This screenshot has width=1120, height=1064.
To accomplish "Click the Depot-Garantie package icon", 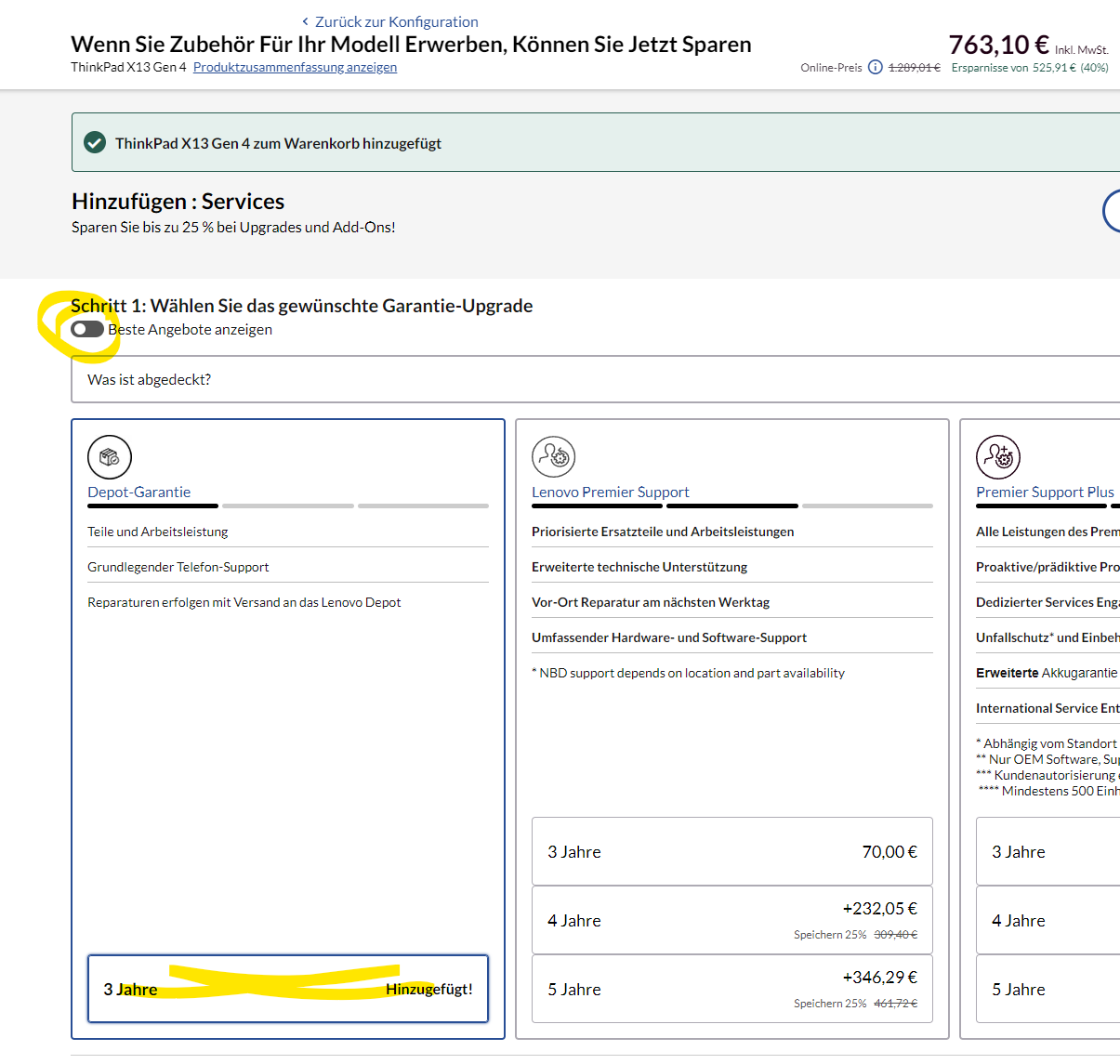I will (110, 457).
